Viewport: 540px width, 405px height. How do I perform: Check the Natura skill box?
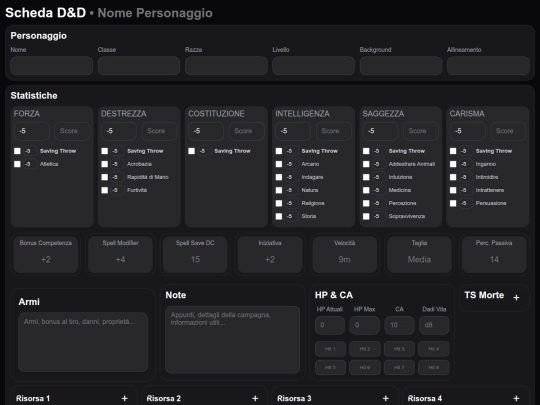point(279,190)
